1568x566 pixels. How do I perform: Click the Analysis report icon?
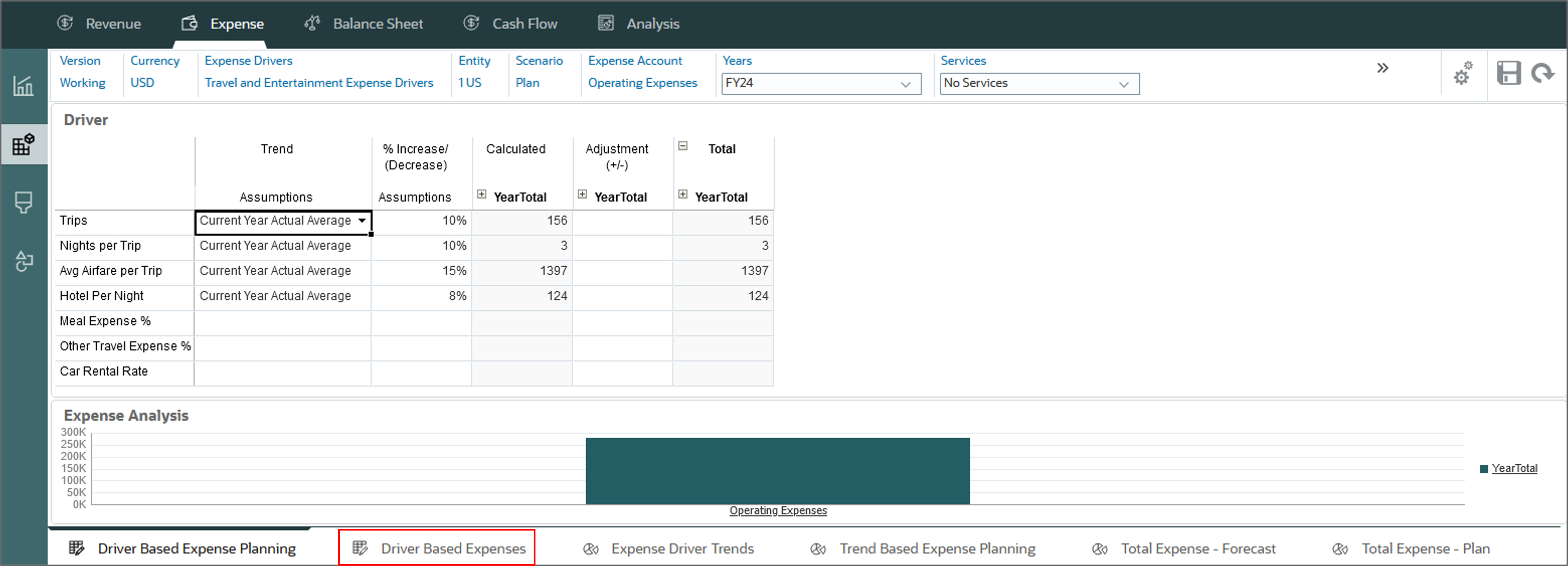point(606,23)
